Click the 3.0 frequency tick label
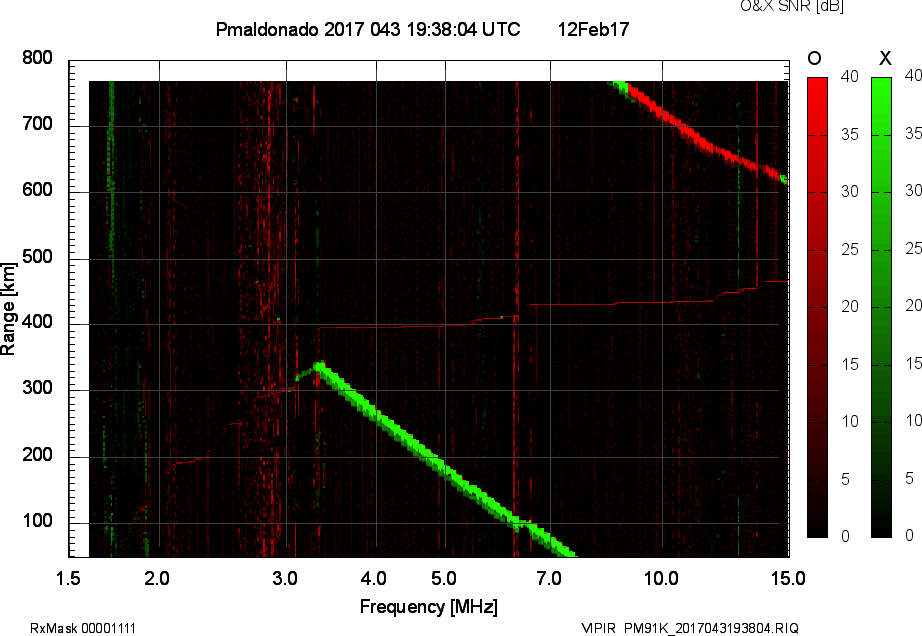Viewport: 922px width, 636px height. click(285, 578)
